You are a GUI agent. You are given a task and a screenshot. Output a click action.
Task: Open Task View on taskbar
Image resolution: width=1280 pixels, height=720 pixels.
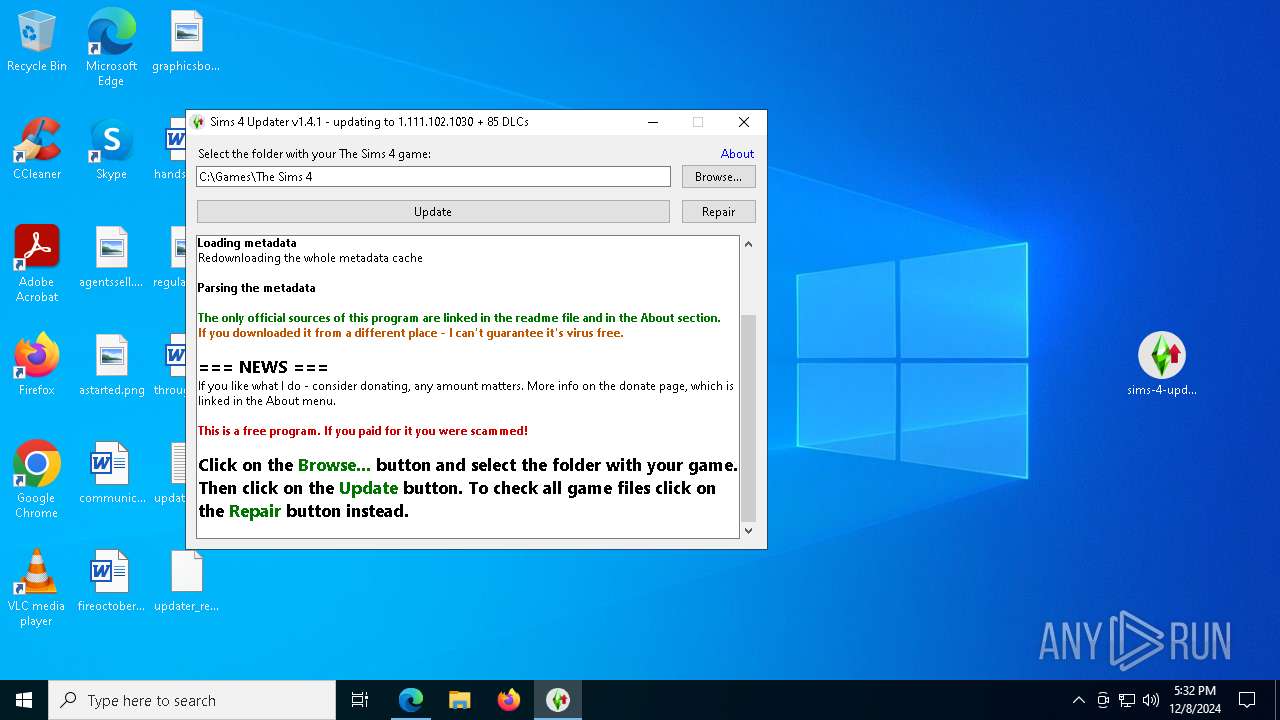pyautogui.click(x=360, y=700)
